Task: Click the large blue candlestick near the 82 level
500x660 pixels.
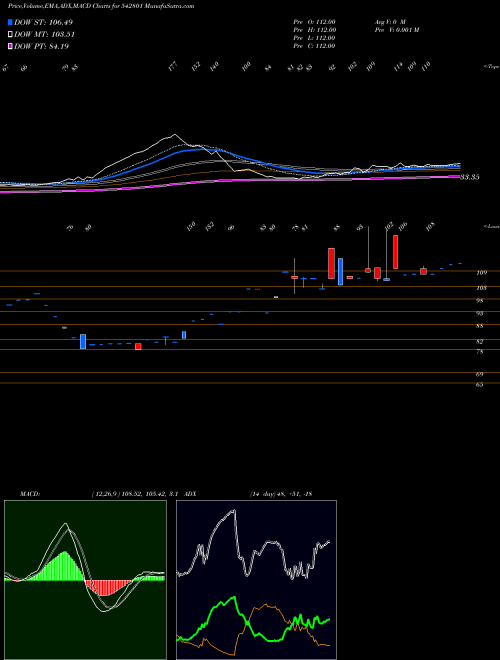Action: coord(83,341)
